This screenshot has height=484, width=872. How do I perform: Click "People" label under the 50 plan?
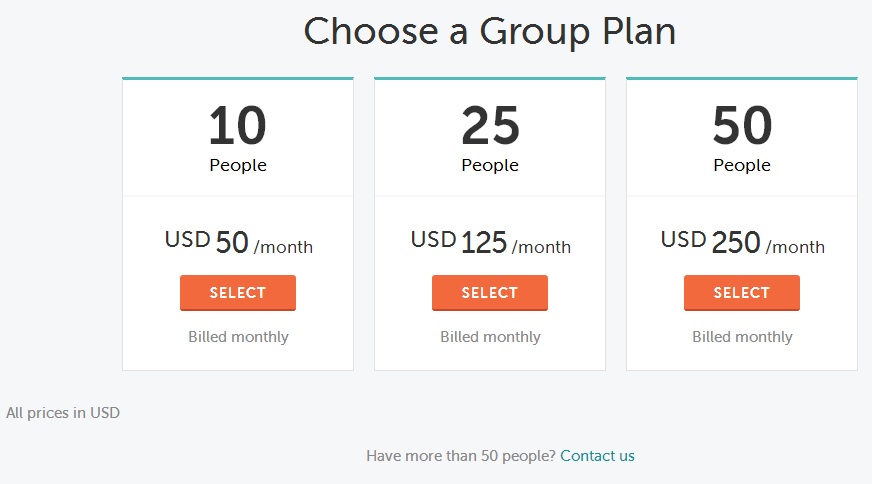point(742,165)
